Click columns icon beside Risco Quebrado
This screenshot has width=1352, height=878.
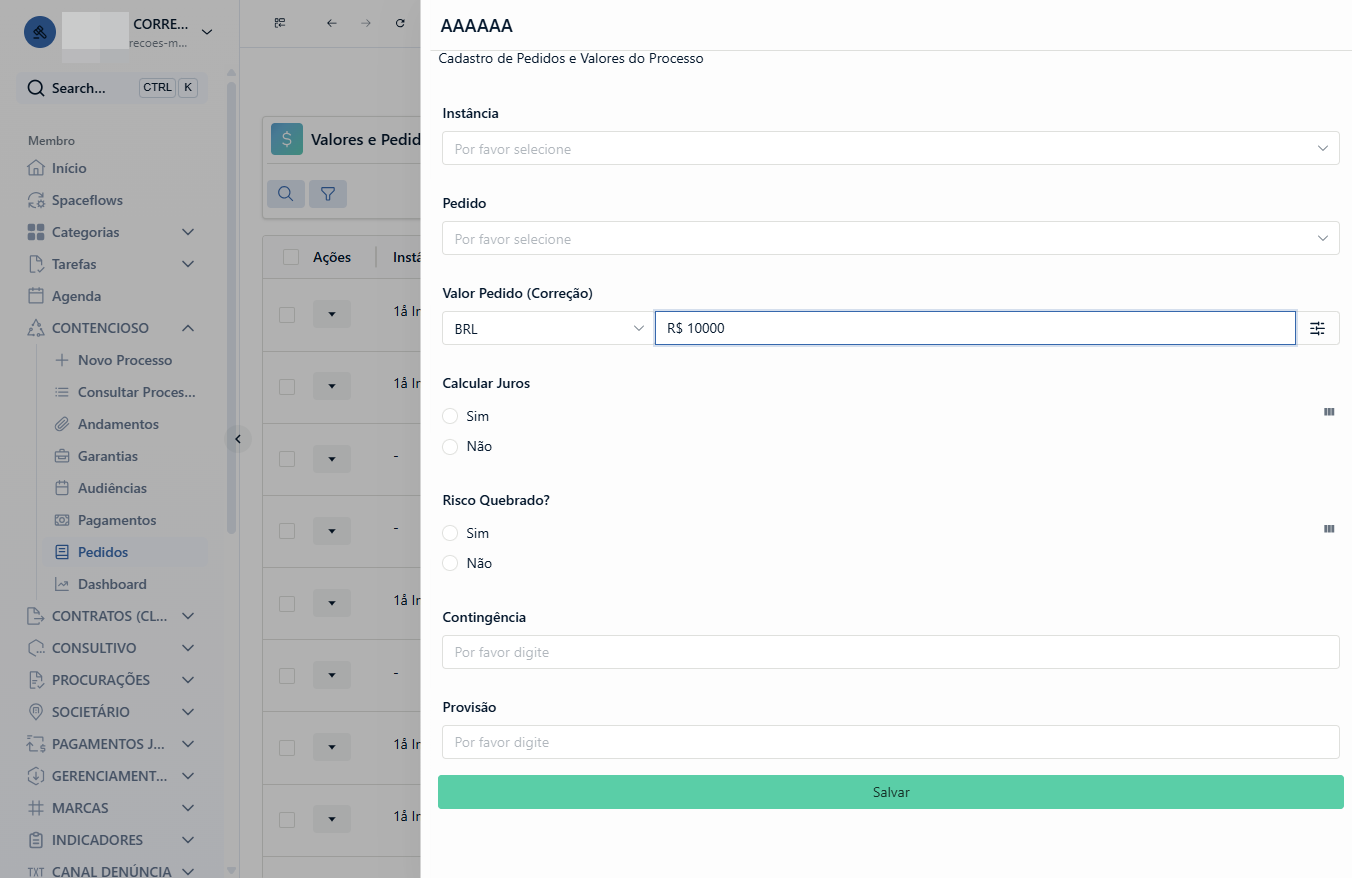coord(1329,528)
